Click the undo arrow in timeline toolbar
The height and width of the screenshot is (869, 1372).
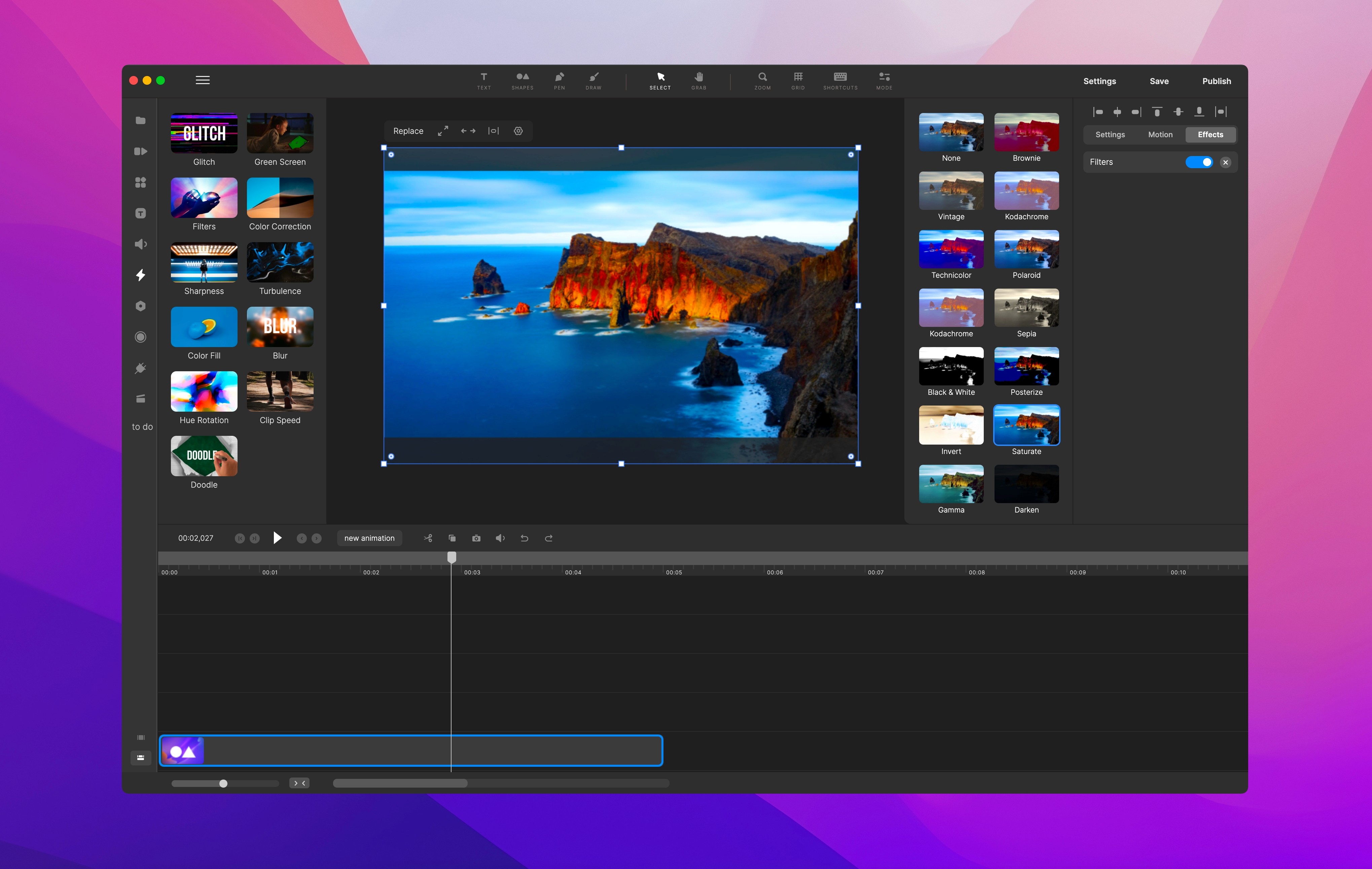coord(524,538)
